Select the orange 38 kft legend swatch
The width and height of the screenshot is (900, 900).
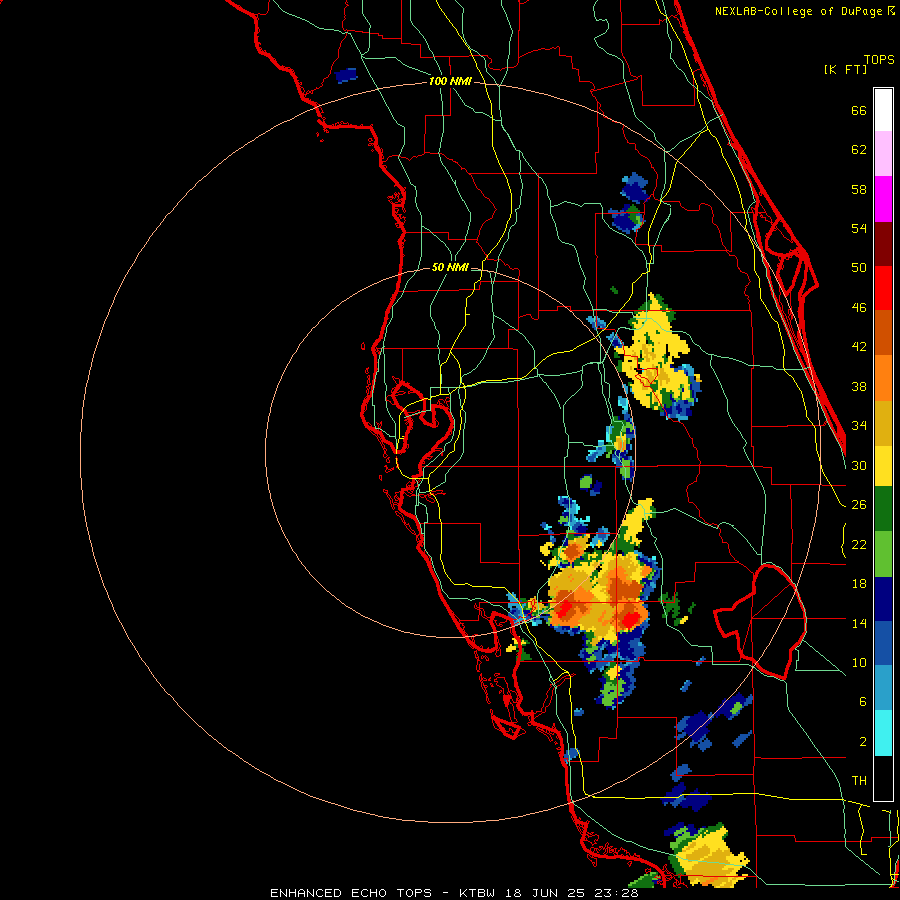[x=883, y=378]
